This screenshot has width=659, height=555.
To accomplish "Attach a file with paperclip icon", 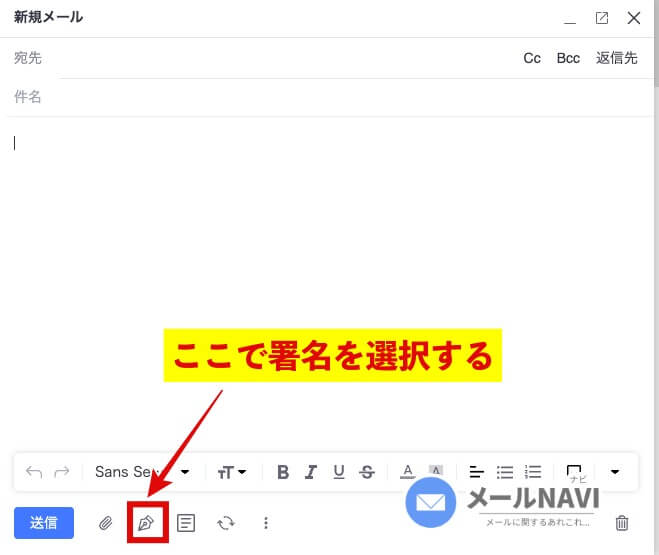I will pyautogui.click(x=105, y=523).
